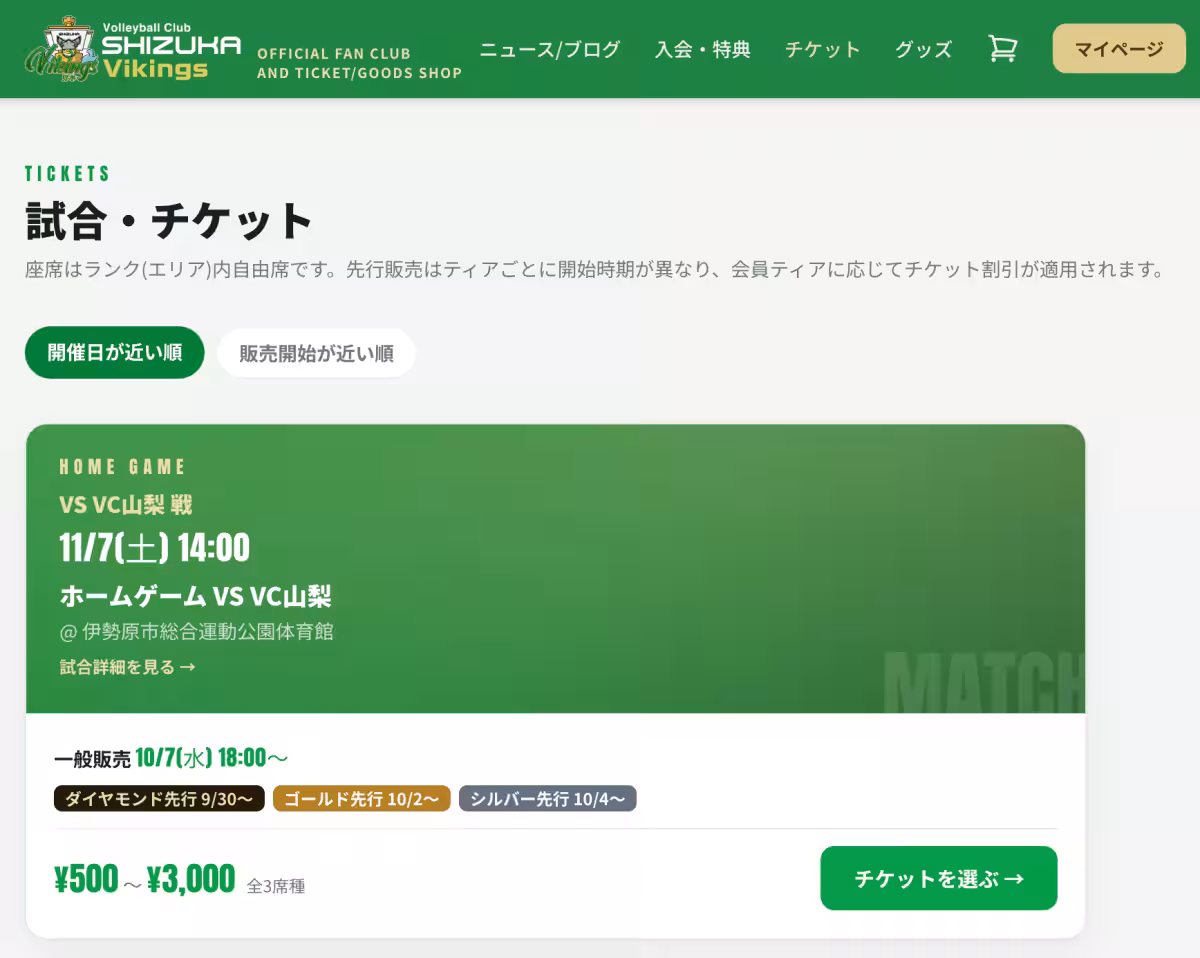
Task: Open the グッズ navigation item
Action: point(923,49)
